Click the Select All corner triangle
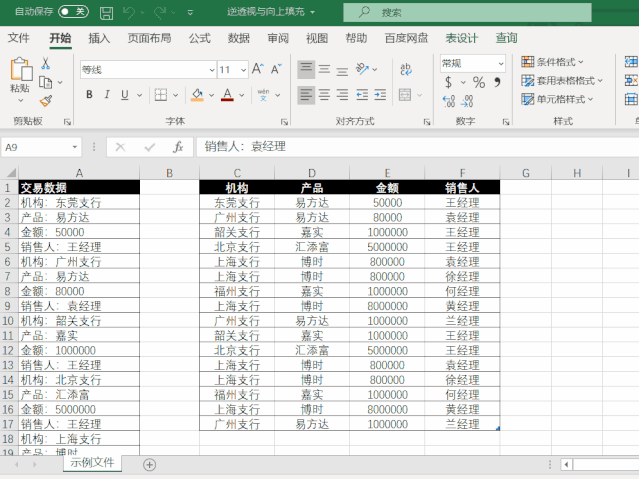Screen dimensions: 639x479 pyautogui.click(x=10, y=172)
